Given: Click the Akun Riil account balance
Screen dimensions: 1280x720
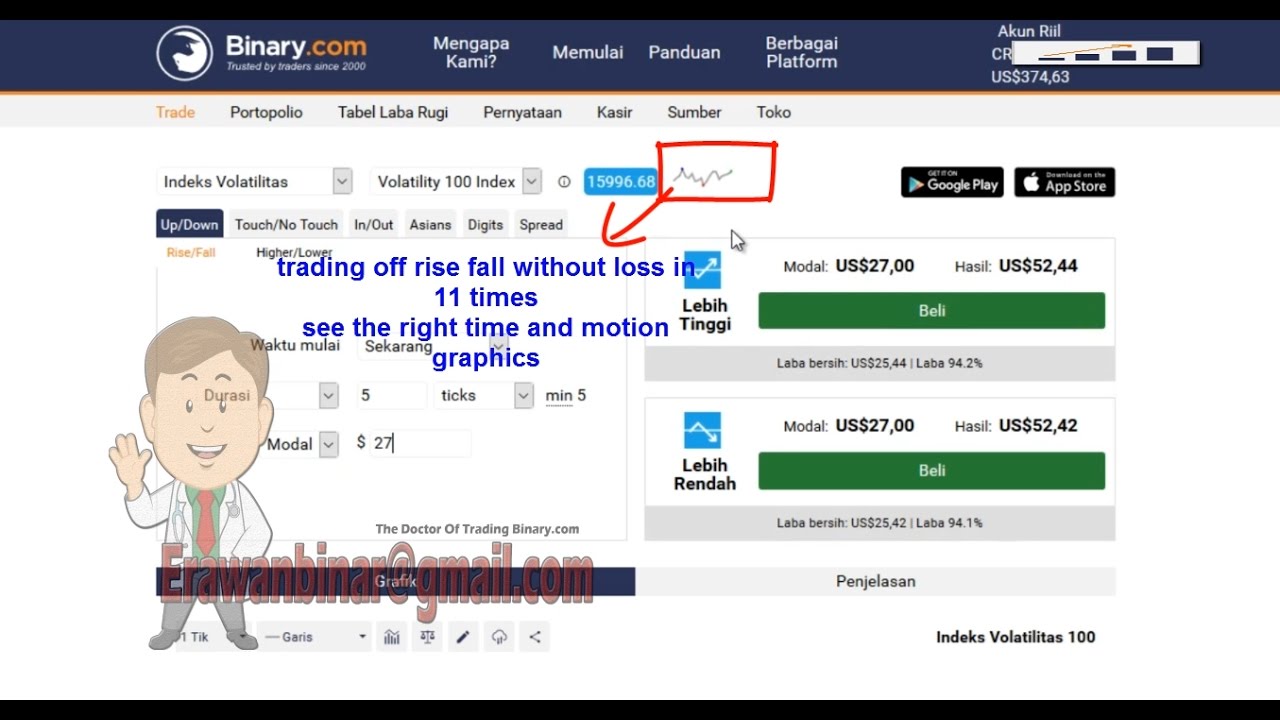Looking at the screenshot, I should 1030,77.
